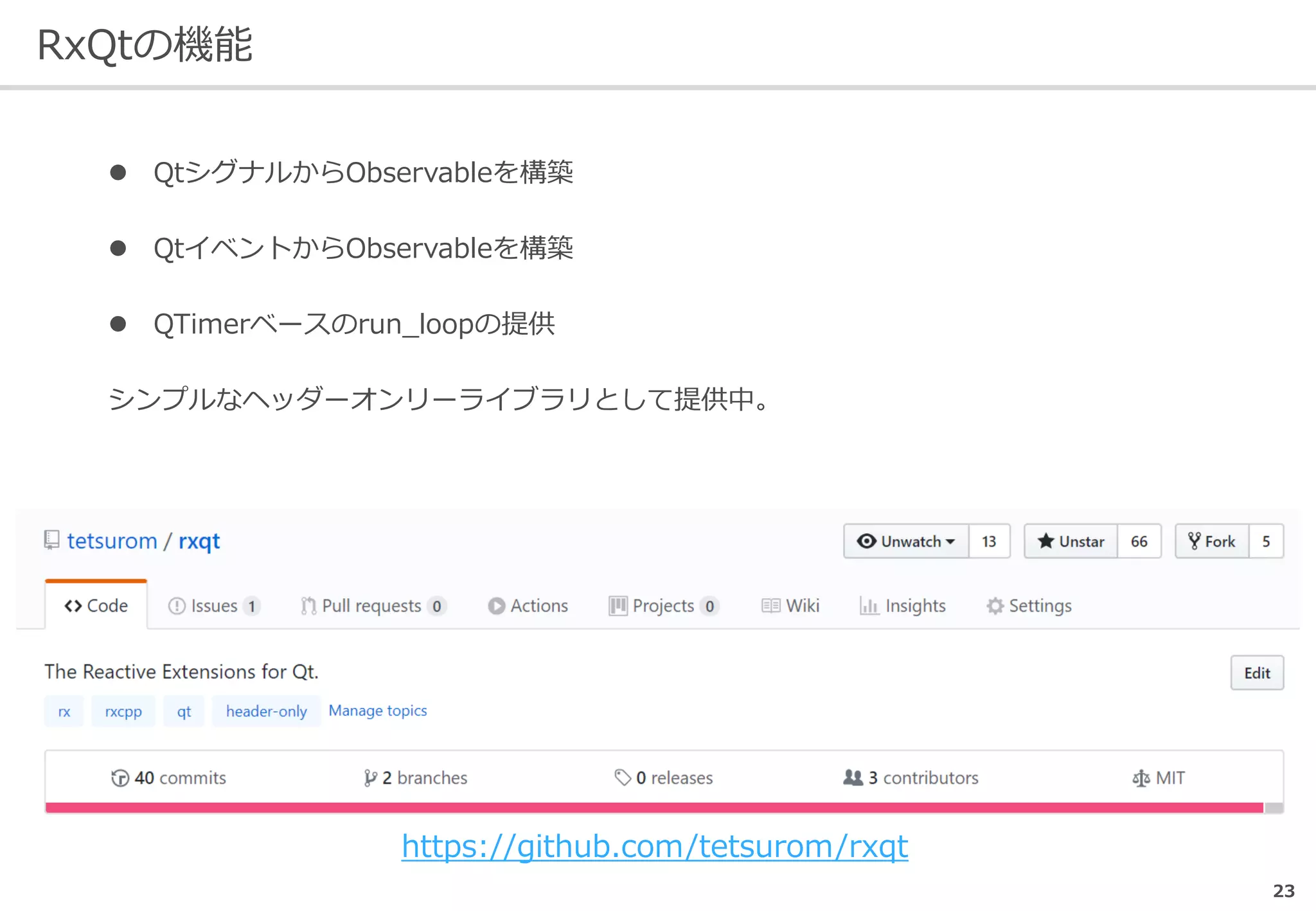
Task: Click the slide title RxQtの機能
Action: coord(145,45)
